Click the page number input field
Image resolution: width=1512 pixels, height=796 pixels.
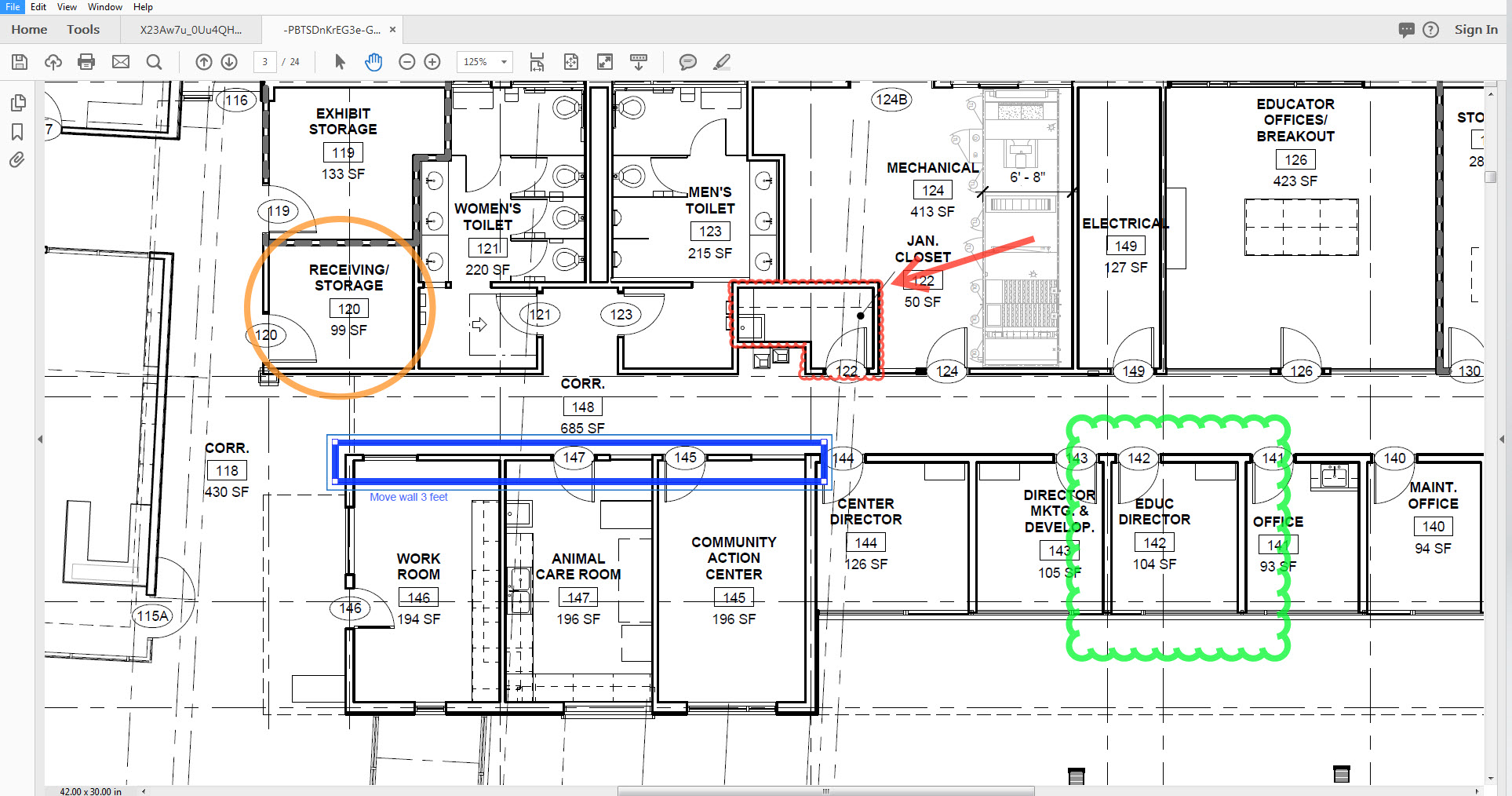coord(265,62)
